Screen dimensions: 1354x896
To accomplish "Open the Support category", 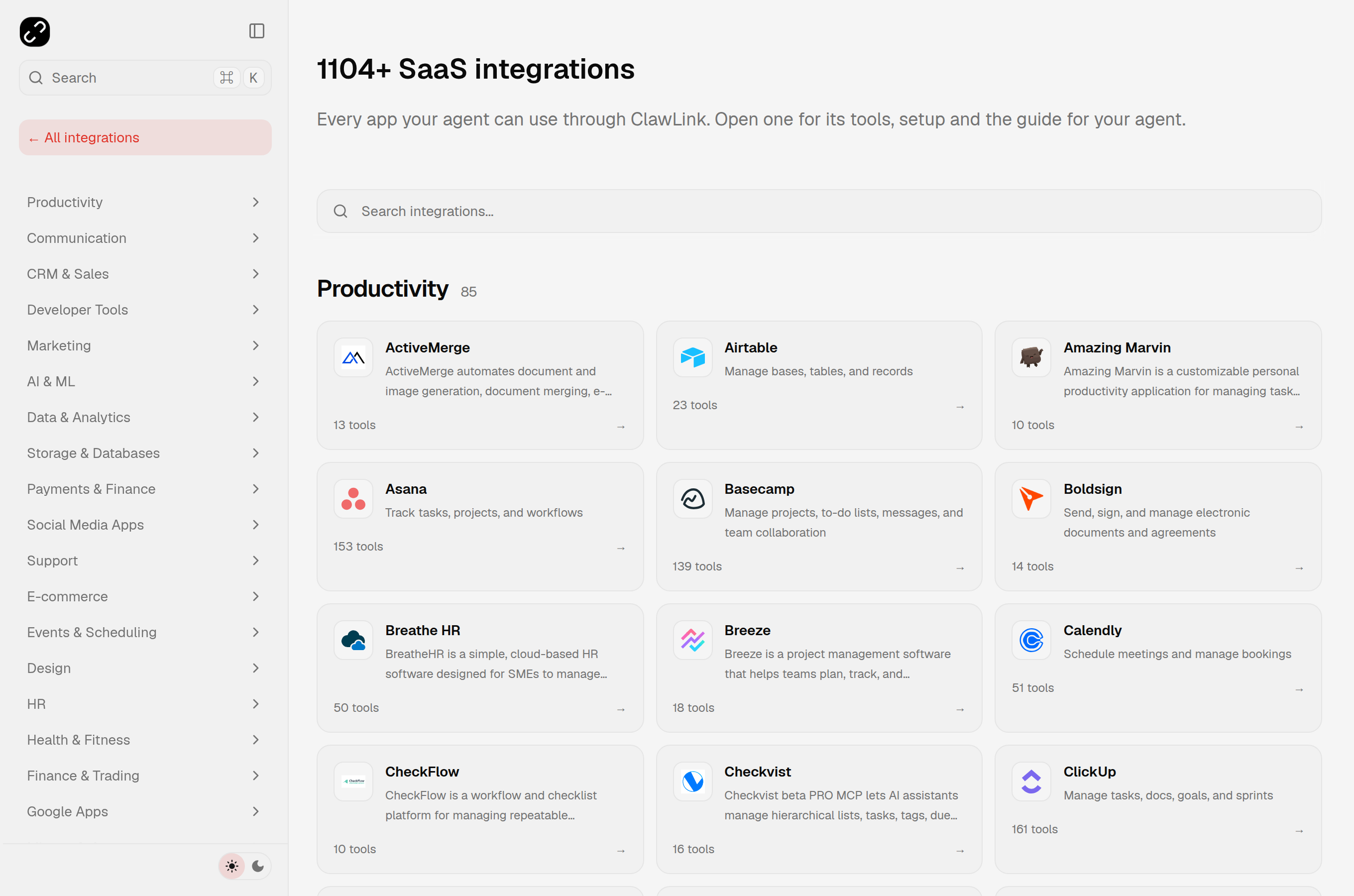I will pos(144,560).
